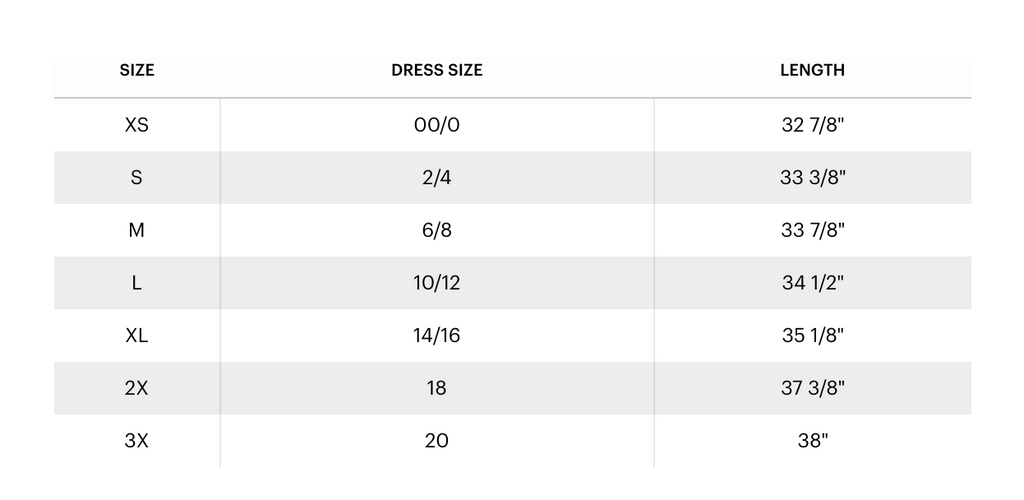The width and height of the screenshot is (1024, 500).
Task: Click the 32 7/8" length value
Action: [812, 125]
